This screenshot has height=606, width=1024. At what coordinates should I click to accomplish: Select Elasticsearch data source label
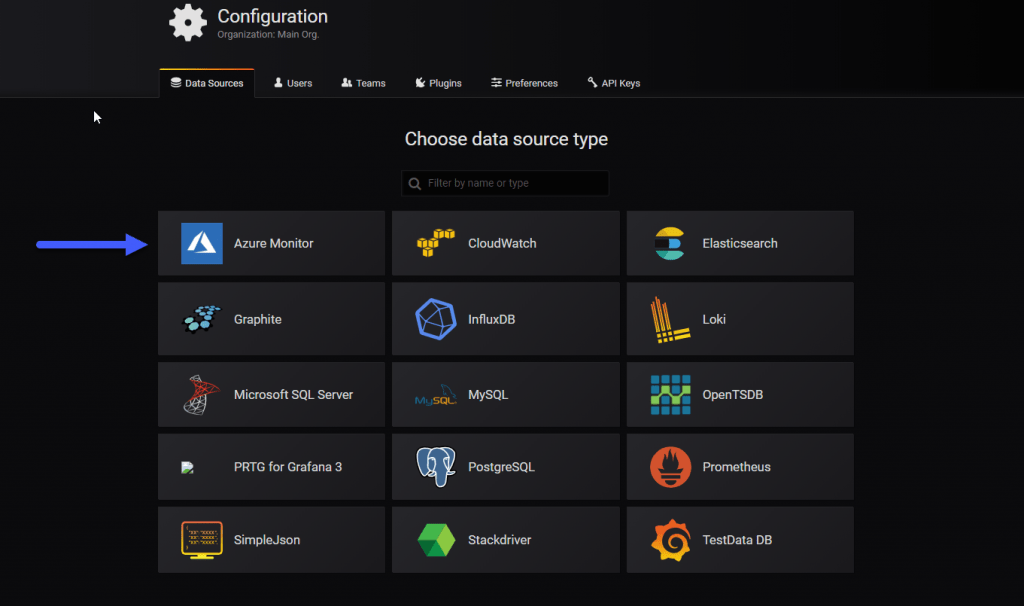(740, 244)
